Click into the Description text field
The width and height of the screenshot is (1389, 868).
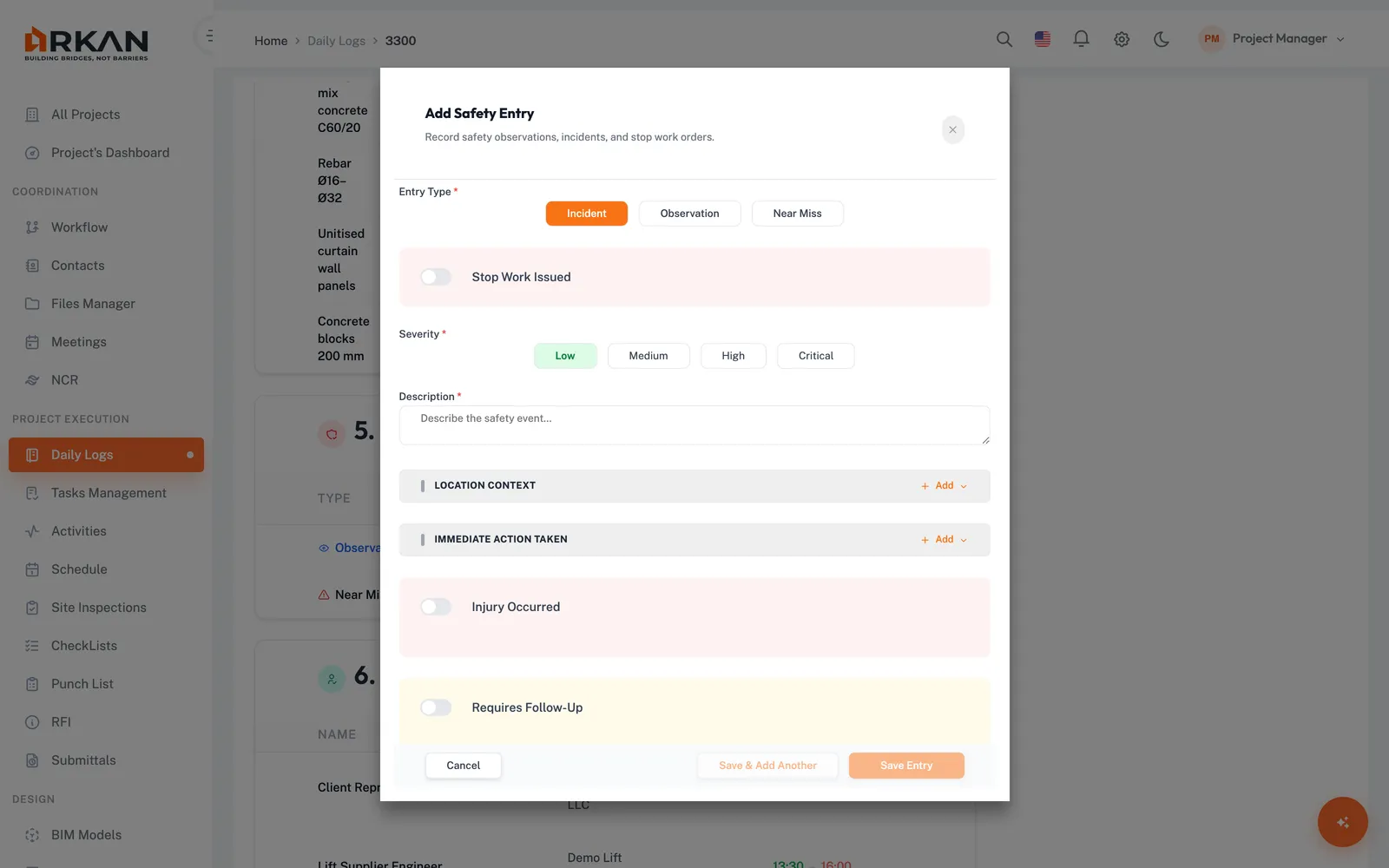694,425
